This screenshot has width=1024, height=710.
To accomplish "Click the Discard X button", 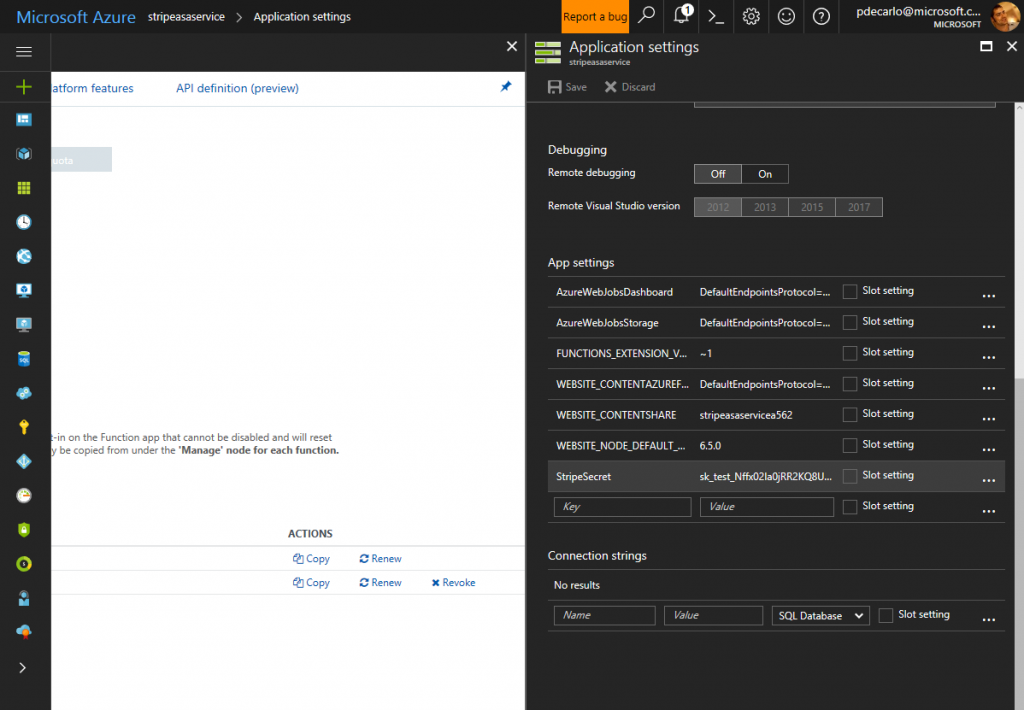I will coord(630,87).
